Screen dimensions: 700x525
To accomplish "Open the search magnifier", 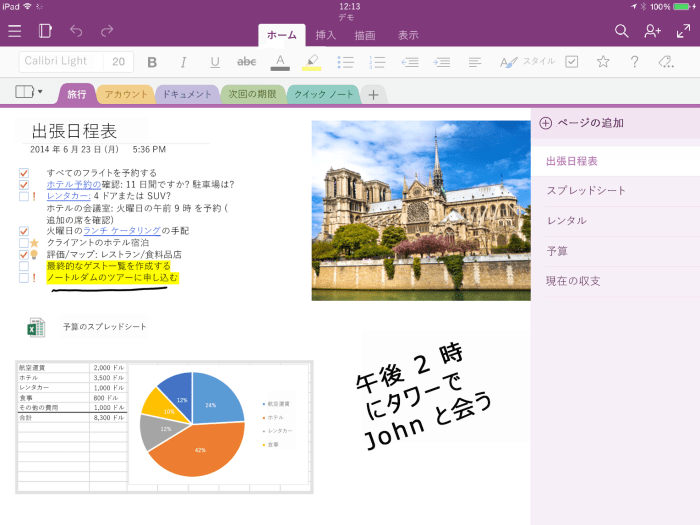I will pos(621,31).
